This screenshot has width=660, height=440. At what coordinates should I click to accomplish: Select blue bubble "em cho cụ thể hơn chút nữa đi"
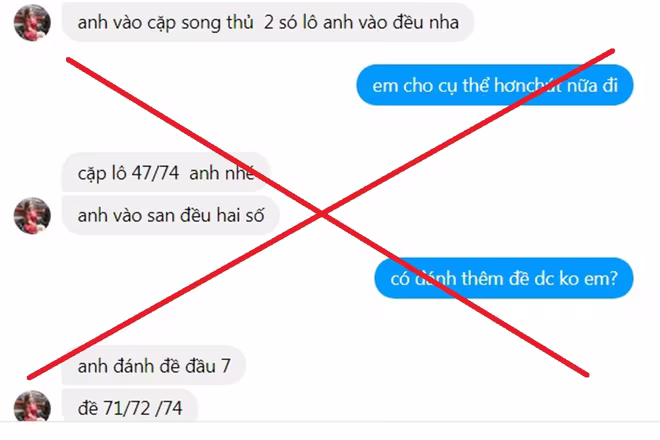coord(495,85)
